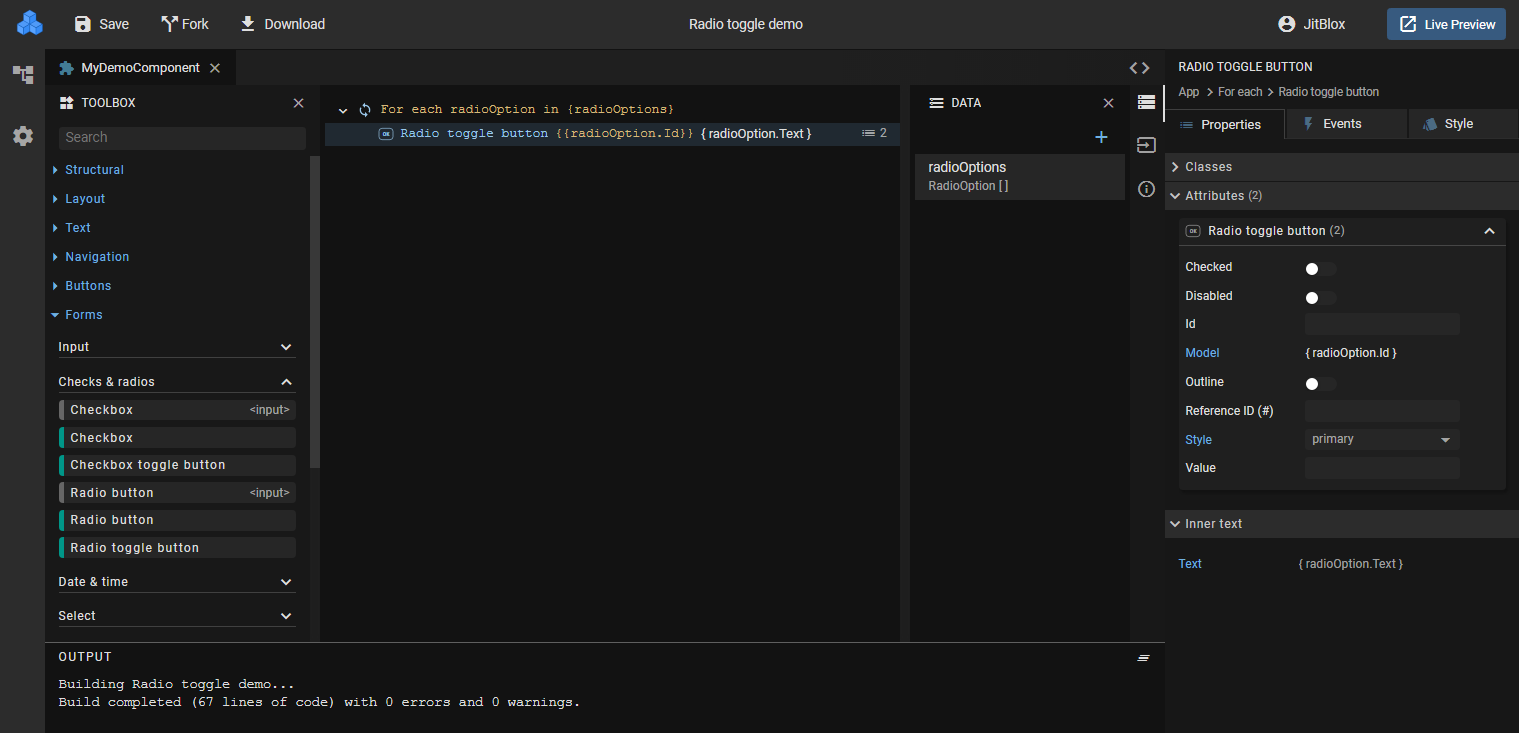This screenshot has height=733, width=1519.
Task: Click the JitBlox logo icon
Action: point(30,23)
